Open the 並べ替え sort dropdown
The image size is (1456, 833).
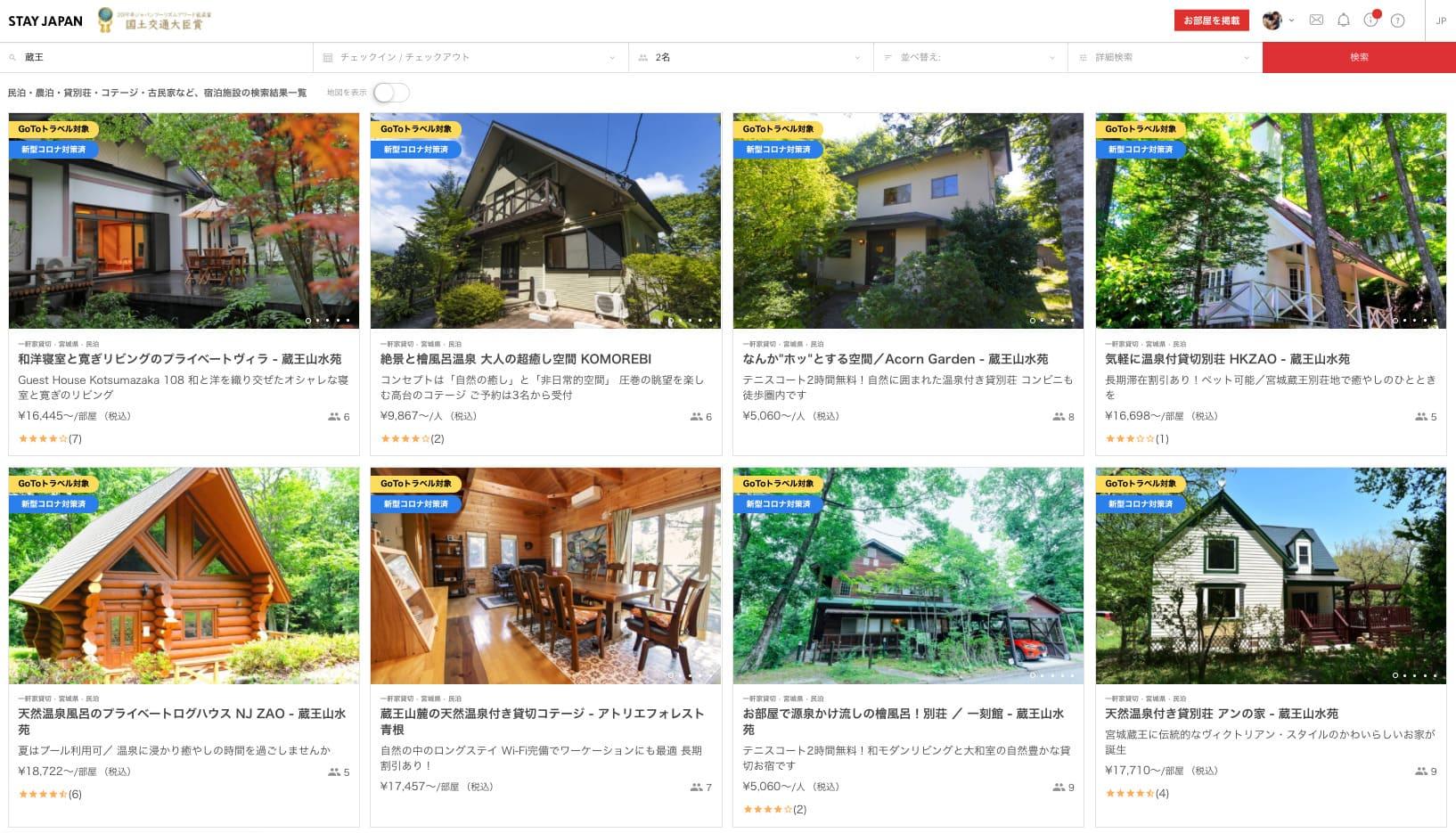[970, 57]
